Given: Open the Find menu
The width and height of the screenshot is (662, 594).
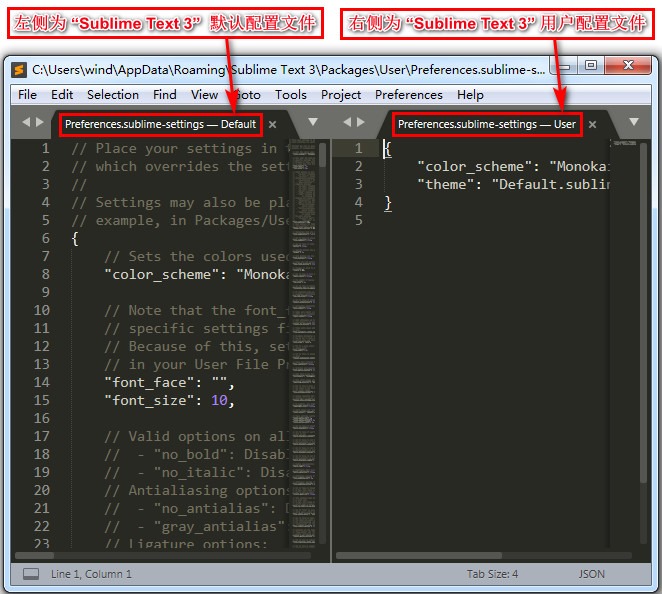Looking at the screenshot, I should [x=165, y=95].
